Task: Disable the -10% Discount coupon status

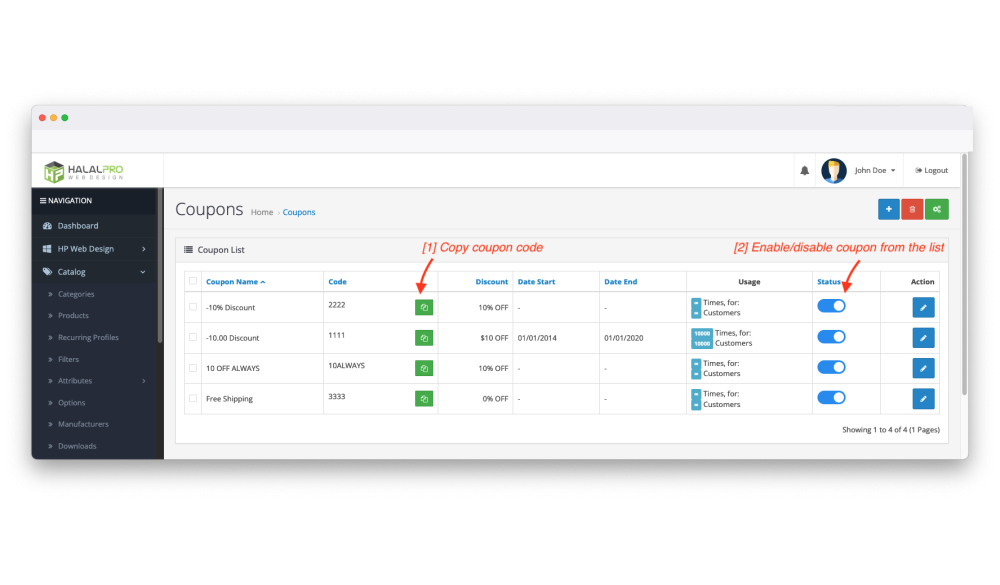Action: [831, 306]
